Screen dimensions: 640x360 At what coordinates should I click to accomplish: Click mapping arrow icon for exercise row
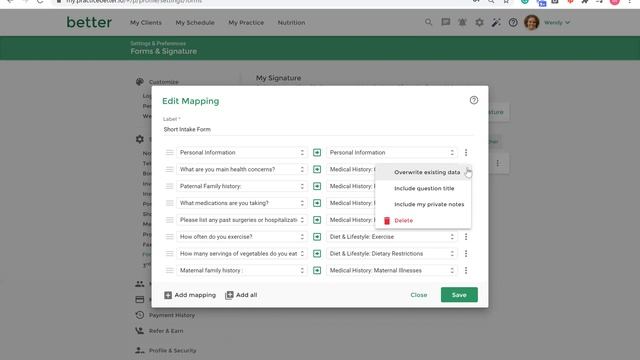click(x=317, y=237)
